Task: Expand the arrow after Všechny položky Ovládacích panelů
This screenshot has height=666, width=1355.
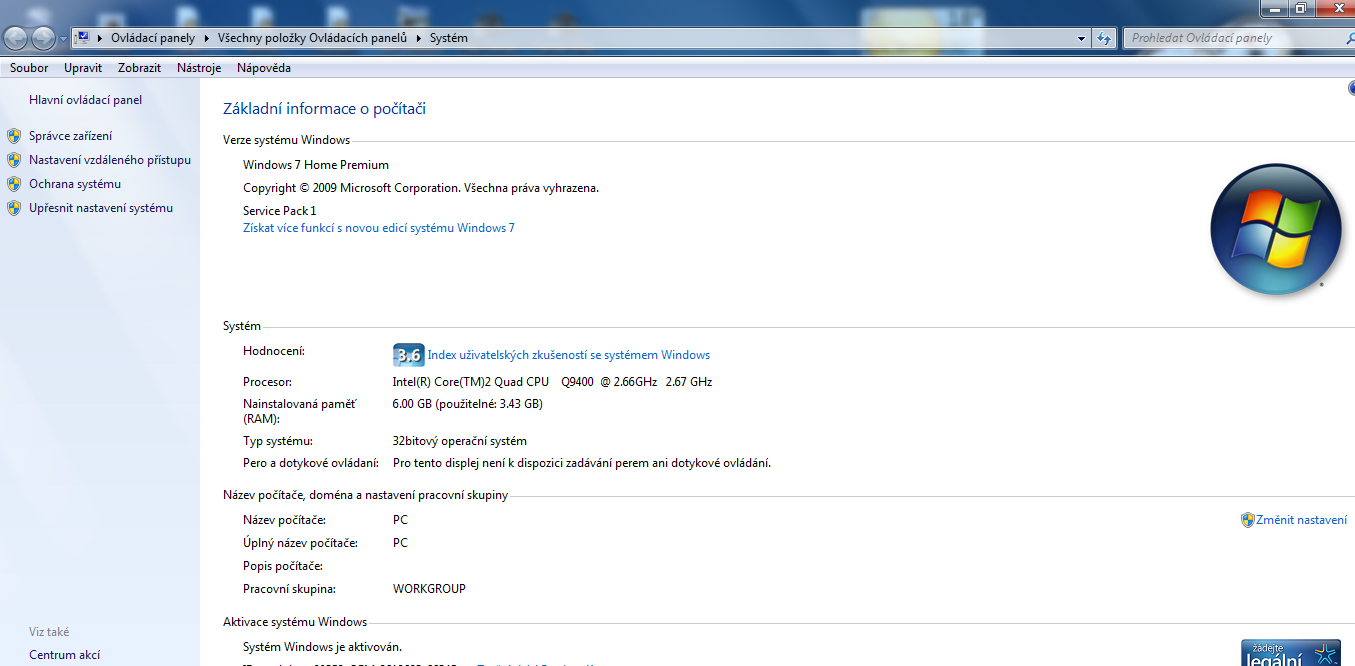Action: coord(419,38)
